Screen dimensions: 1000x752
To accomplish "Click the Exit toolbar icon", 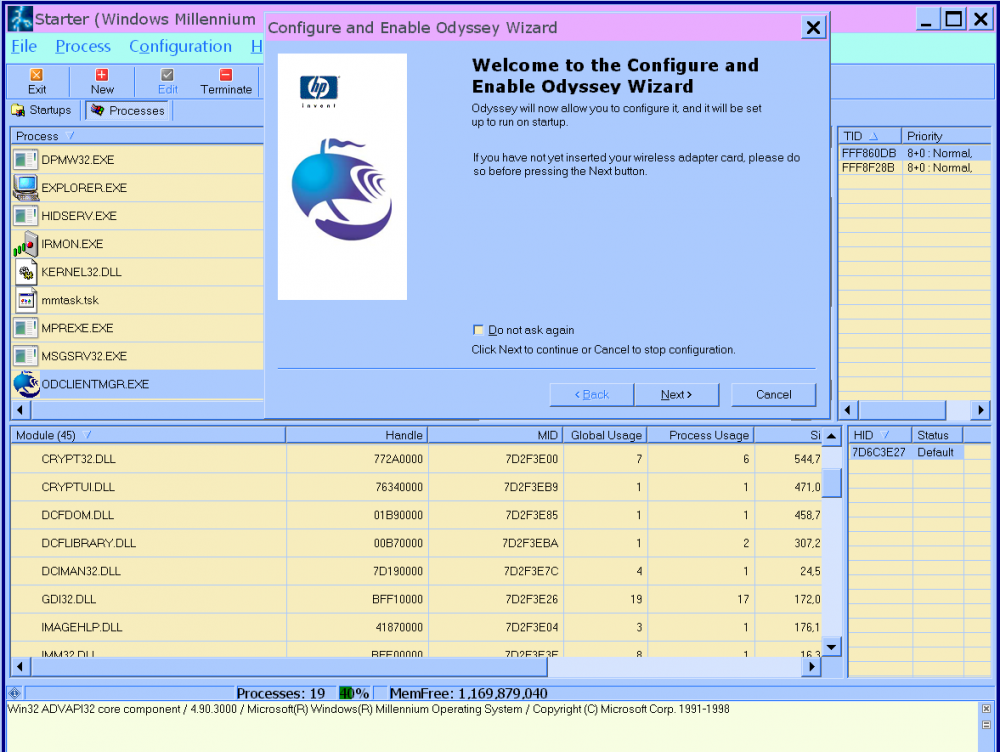I will (x=37, y=76).
